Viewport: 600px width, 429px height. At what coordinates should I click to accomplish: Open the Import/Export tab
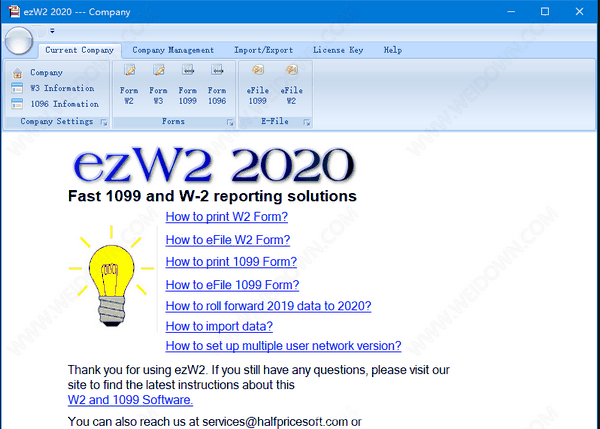point(264,50)
